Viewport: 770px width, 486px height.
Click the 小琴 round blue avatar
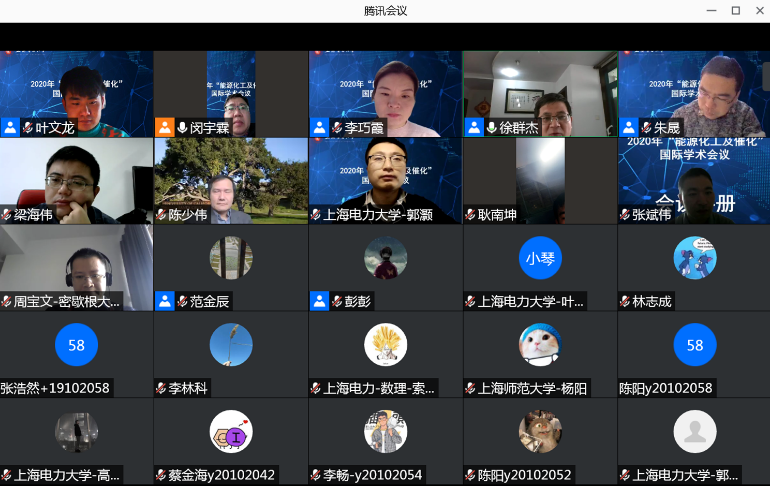[x=540, y=258]
